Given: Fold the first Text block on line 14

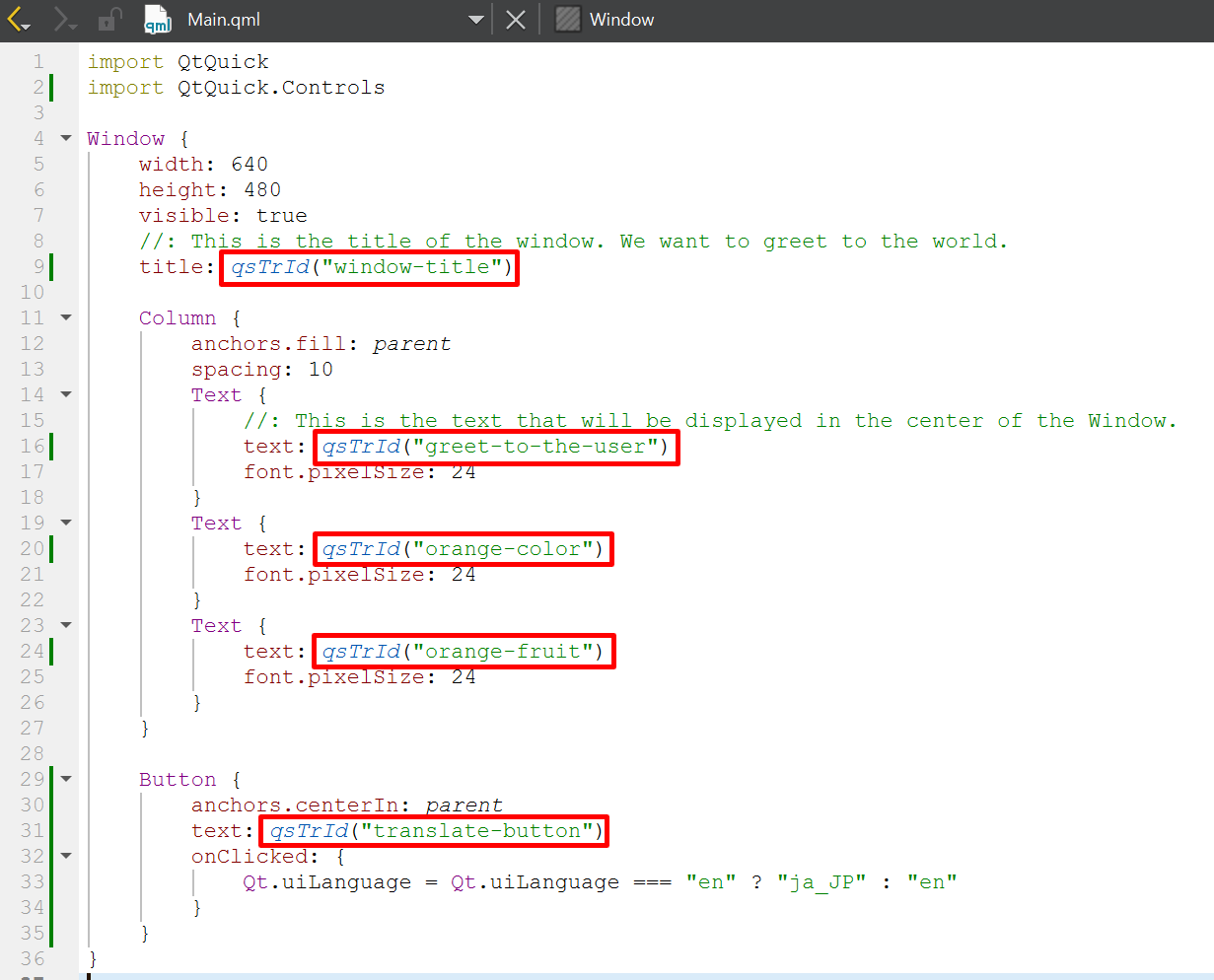Looking at the screenshot, I should pos(66,395).
